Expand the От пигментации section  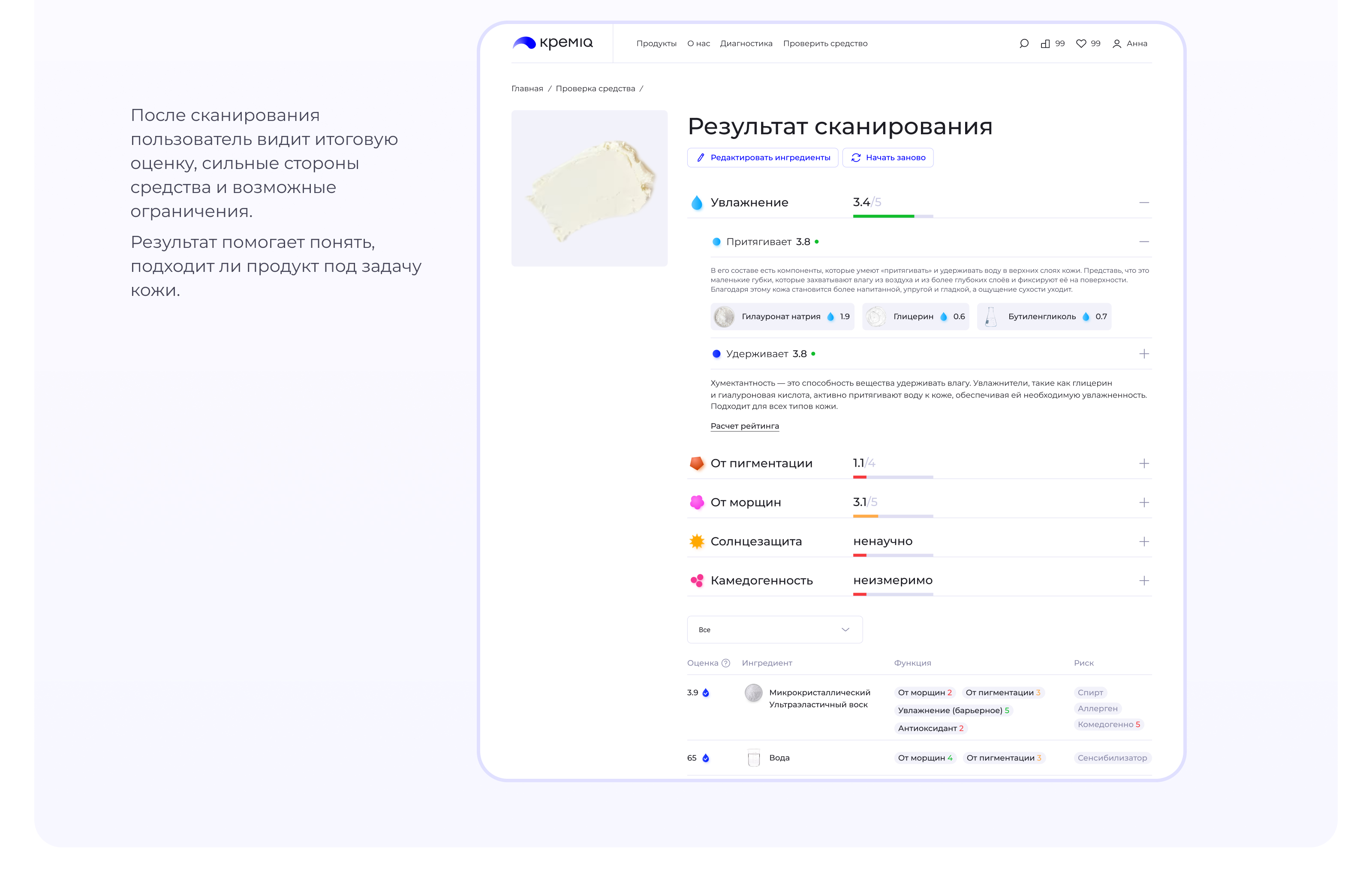coord(1144,464)
